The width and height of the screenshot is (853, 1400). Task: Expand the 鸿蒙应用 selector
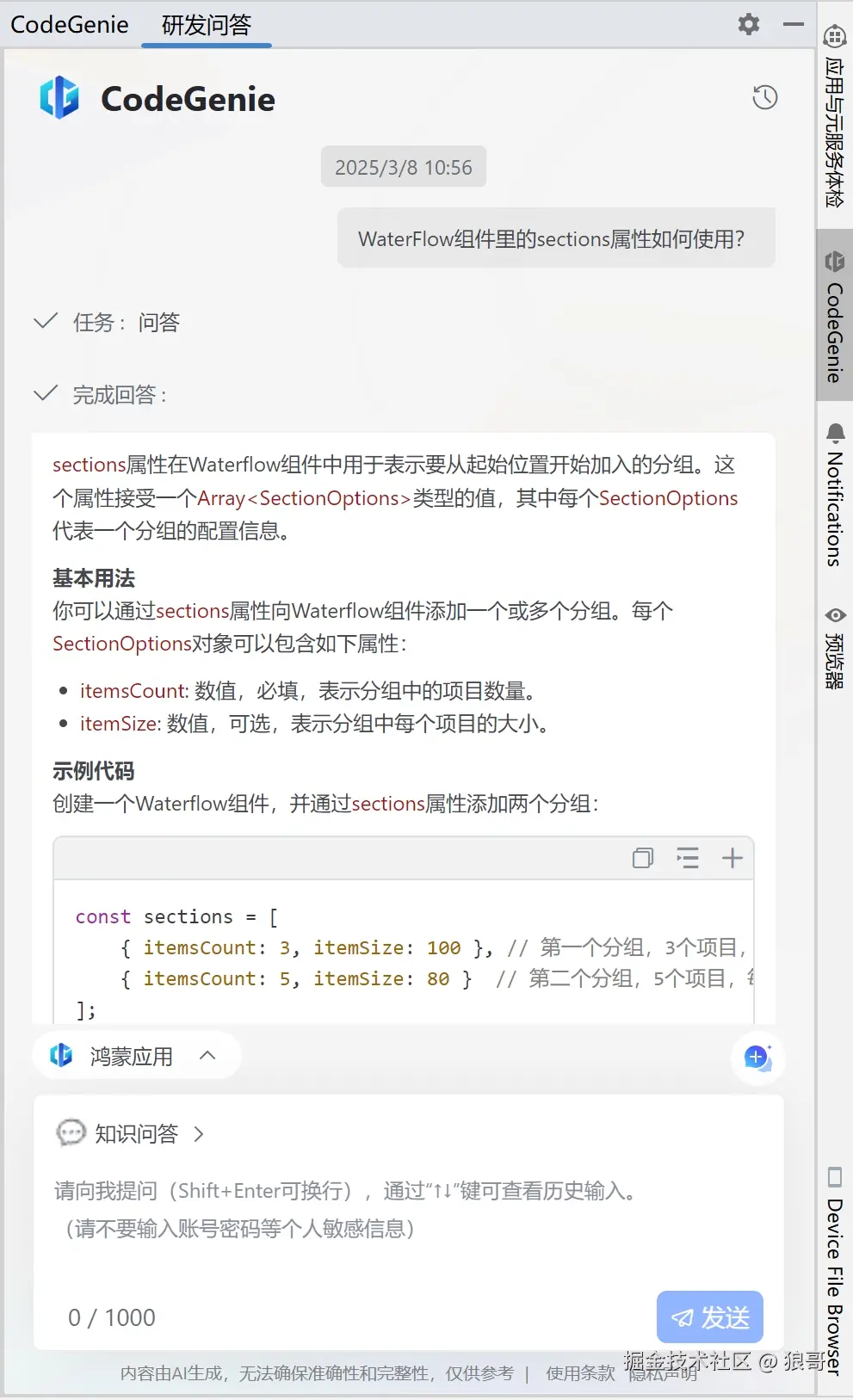point(136,1056)
